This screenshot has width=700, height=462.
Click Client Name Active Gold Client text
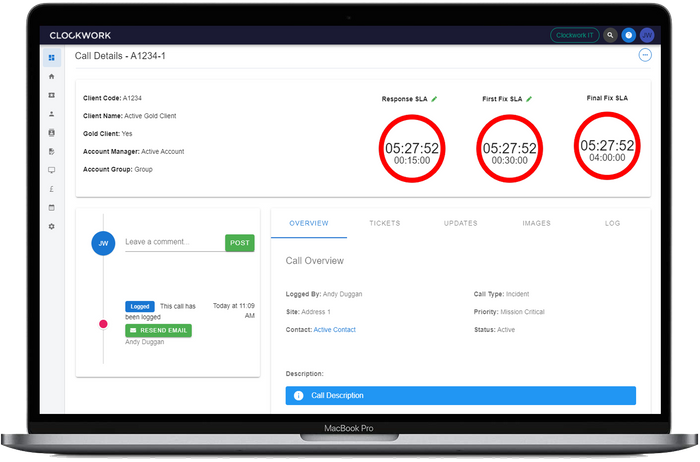[x=129, y=116]
